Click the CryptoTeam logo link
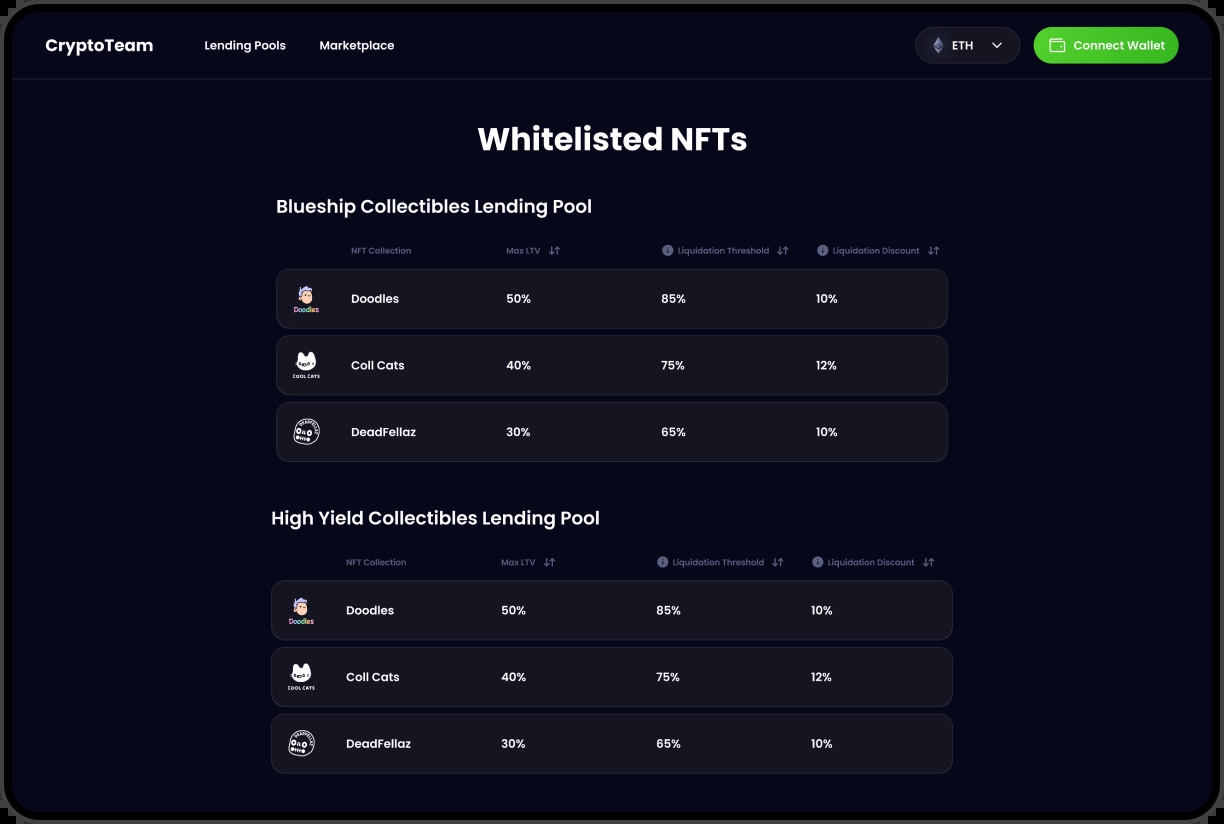The width and height of the screenshot is (1224, 824). pos(99,46)
